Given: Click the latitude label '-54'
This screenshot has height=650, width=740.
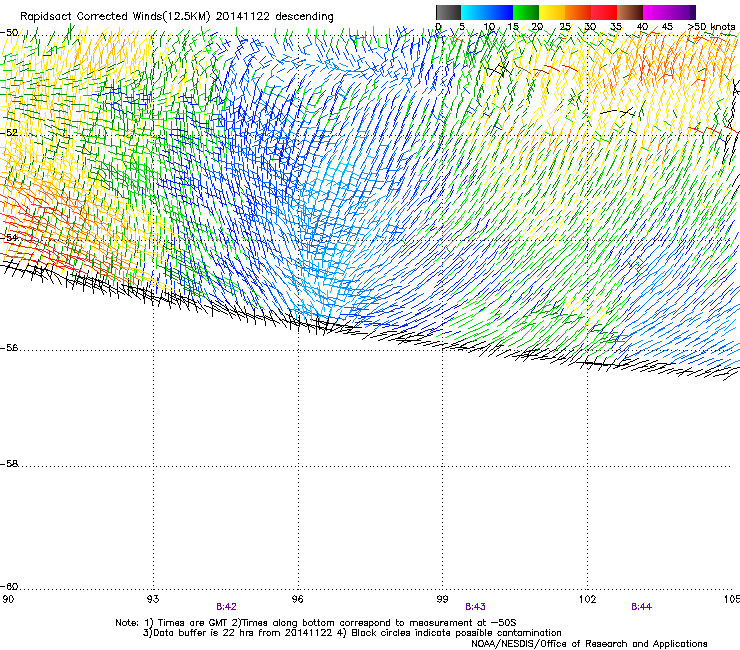Looking at the screenshot, I should coord(9,237).
